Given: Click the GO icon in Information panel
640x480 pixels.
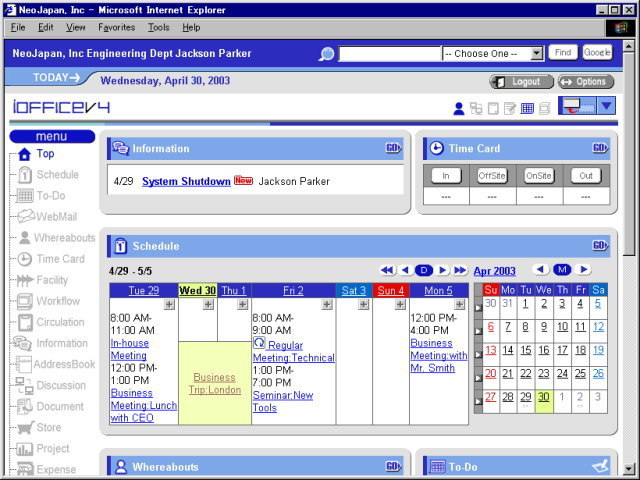Looking at the screenshot, I should point(393,148).
